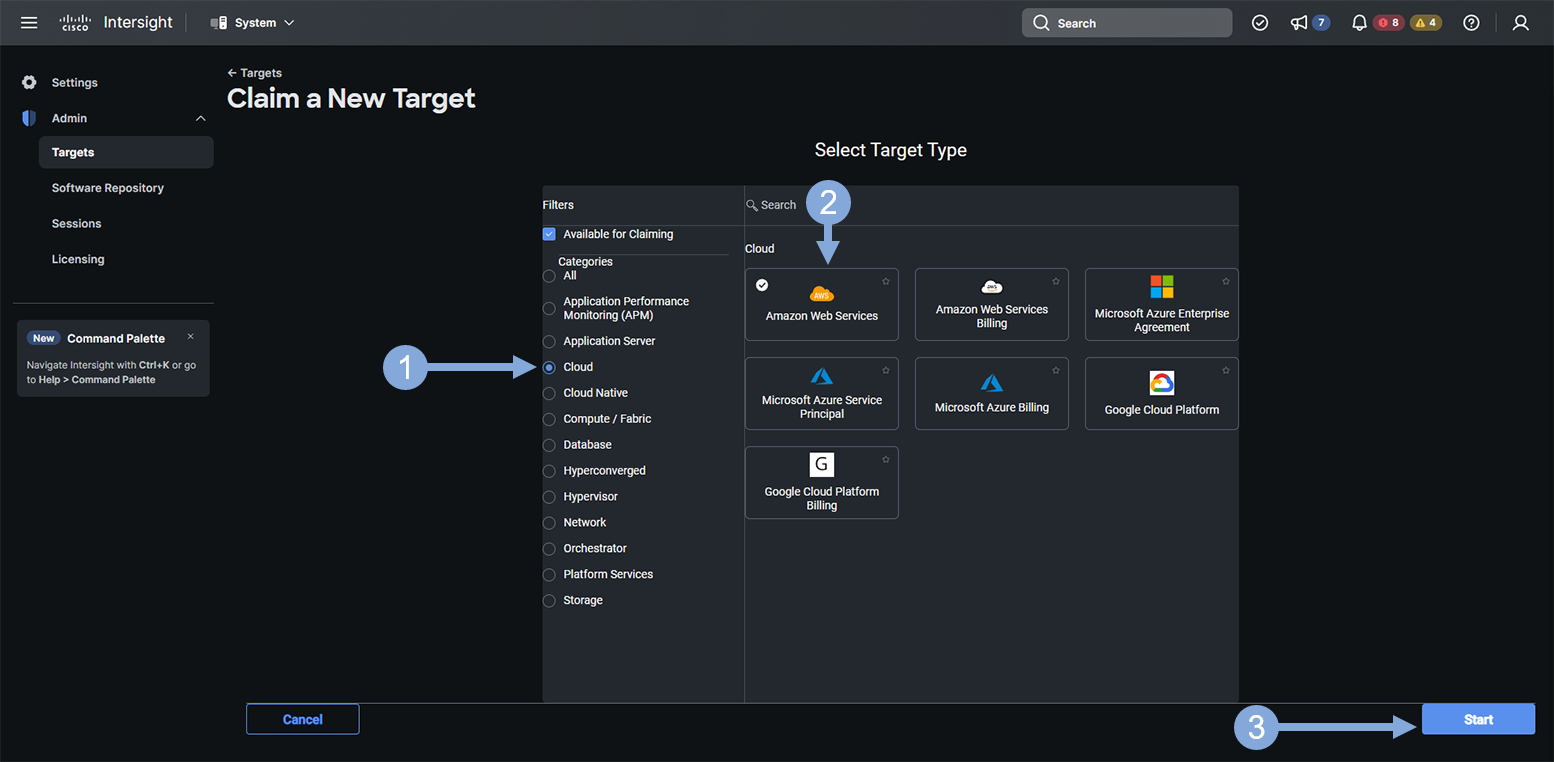Click the AWS cloud logo icon
Screen dimensions: 1554x762
[822, 294]
